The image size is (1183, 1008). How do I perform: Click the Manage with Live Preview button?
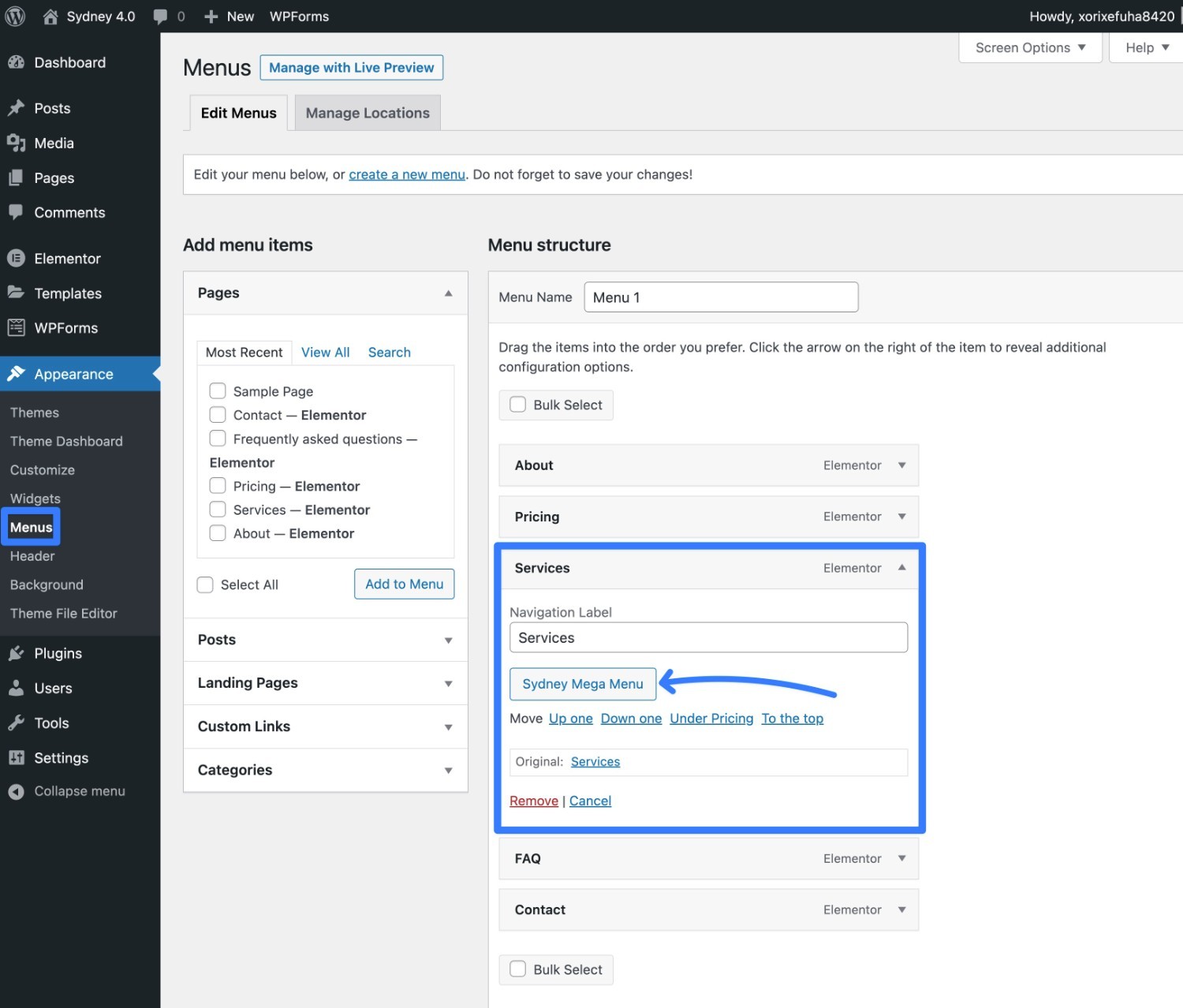[x=351, y=68]
